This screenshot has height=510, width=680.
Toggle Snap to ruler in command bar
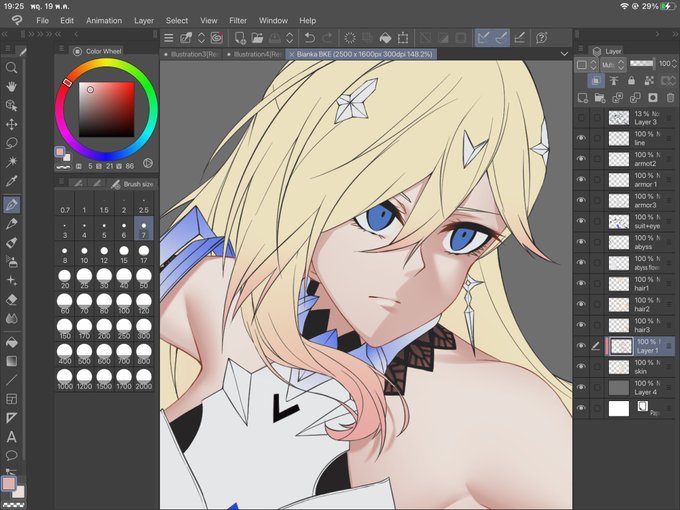[483, 38]
